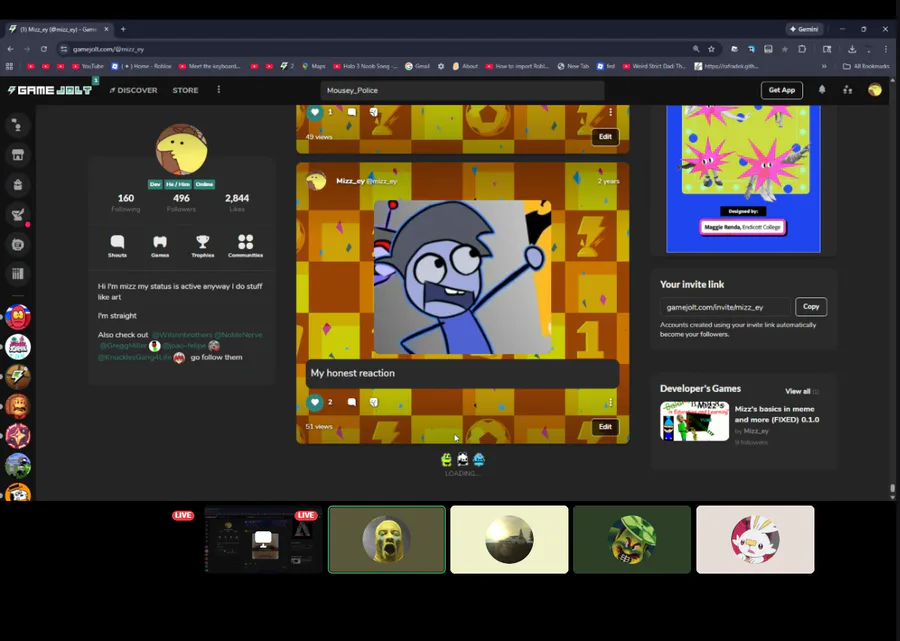The height and width of the screenshot is (641, 900).
Task: Open the white-background community avatar in sidebar
Action: [18, 347]
